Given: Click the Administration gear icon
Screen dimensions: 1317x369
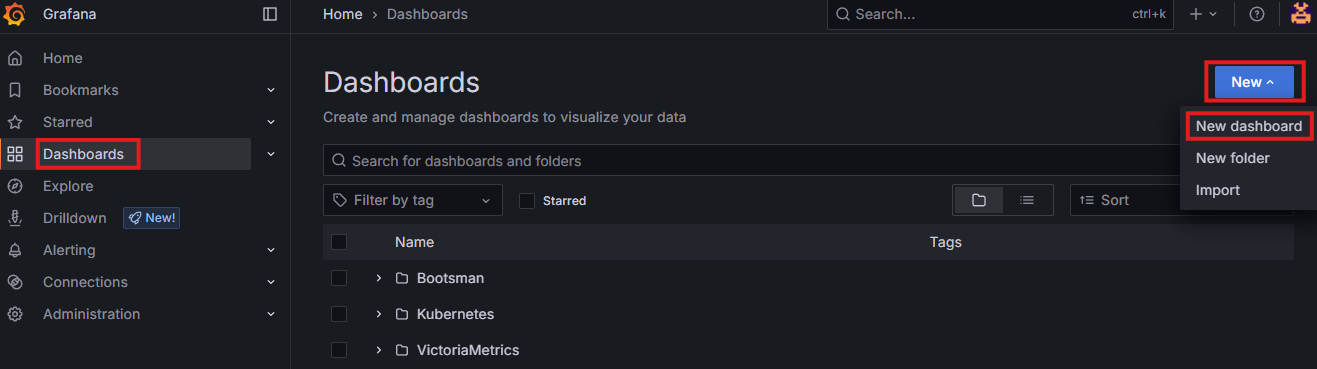Looking at the screenshot, I should [x=15, y=314].
